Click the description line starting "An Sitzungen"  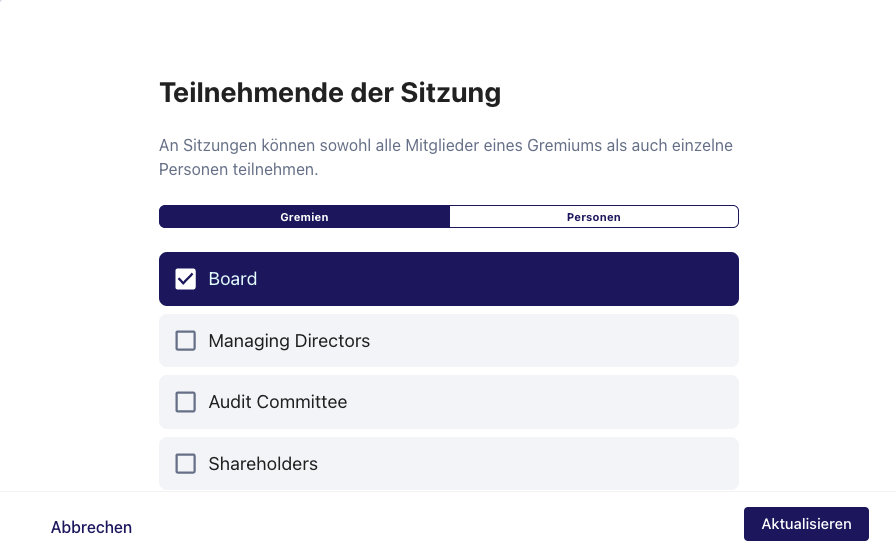tap(446, 145)
